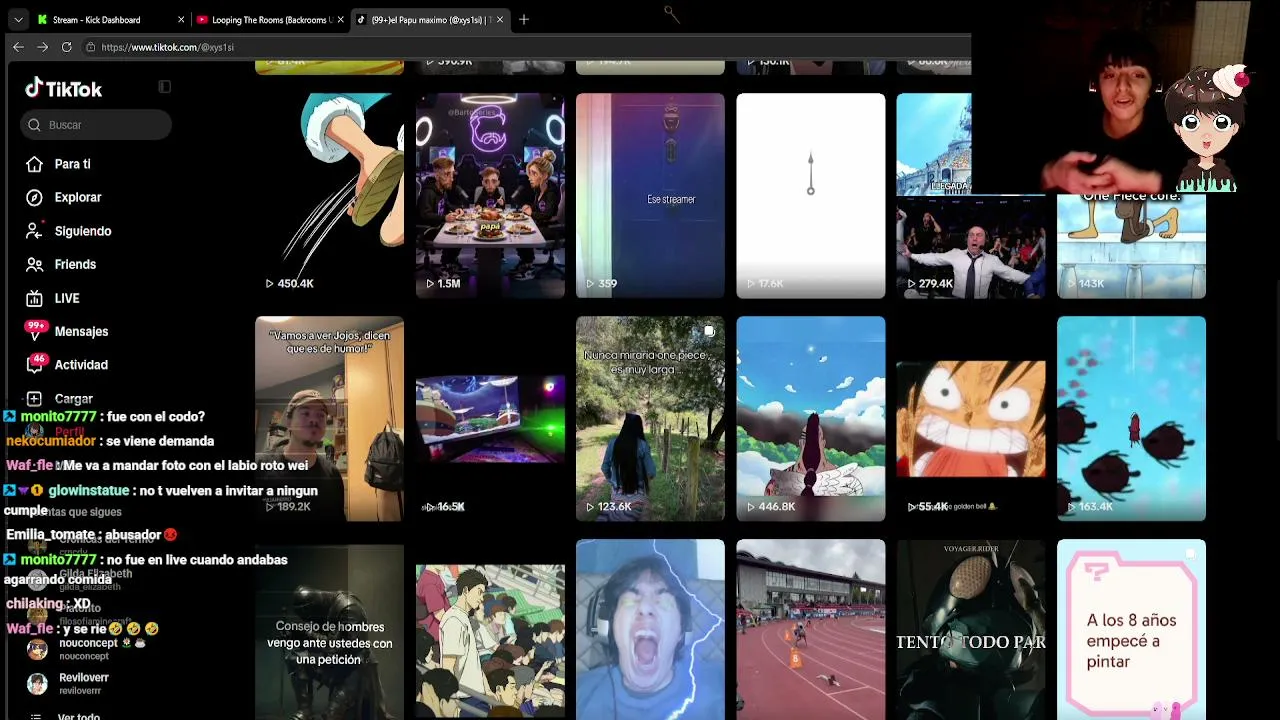This screenshot has height=720, width=1280.
Task: Open the browser tab search dropdown
Action: [x=18, y=19]
